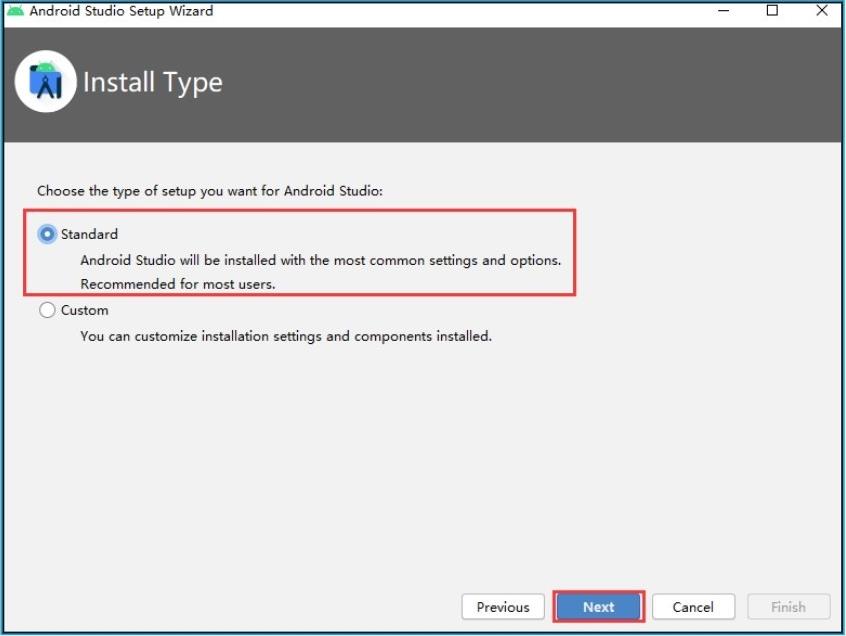Click the Android icon in the title bar
This screenshot has width=846, height=636.
coord(15,11)
